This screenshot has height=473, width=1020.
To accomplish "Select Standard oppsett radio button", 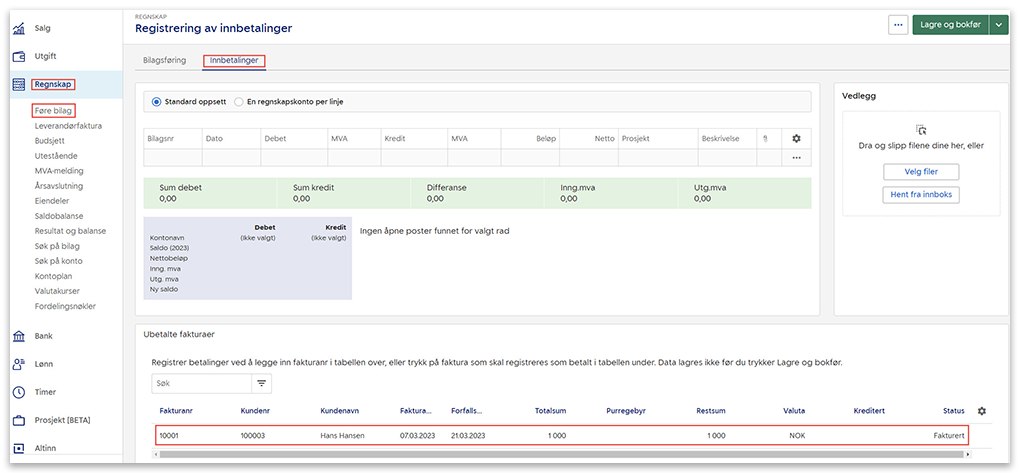I will (157, 102).
